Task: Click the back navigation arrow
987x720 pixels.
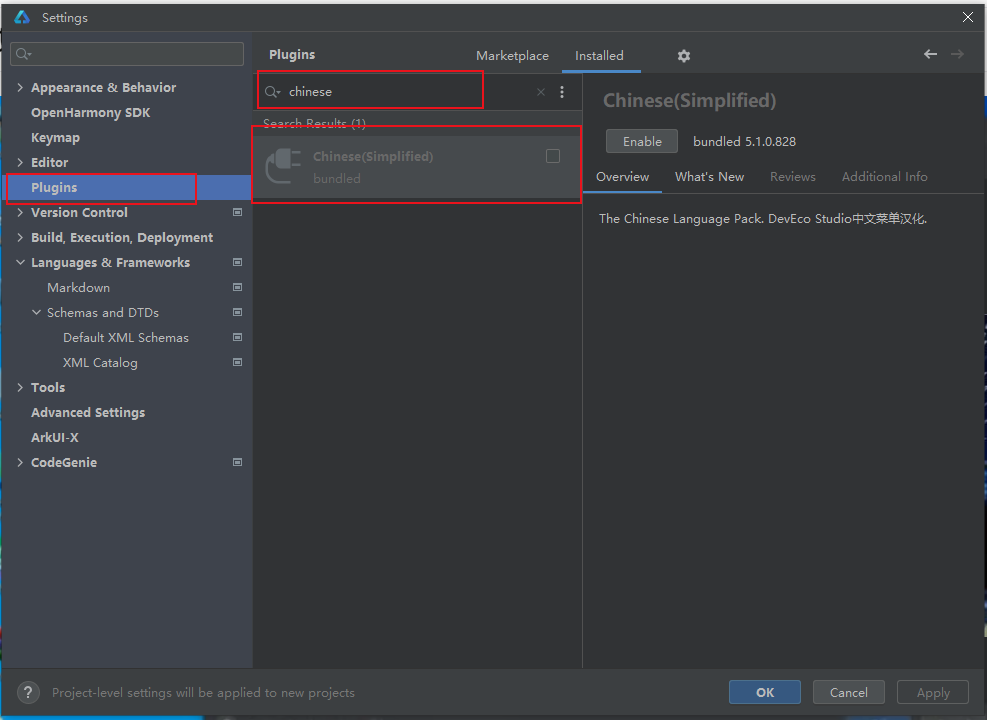Action: point(930,55)
